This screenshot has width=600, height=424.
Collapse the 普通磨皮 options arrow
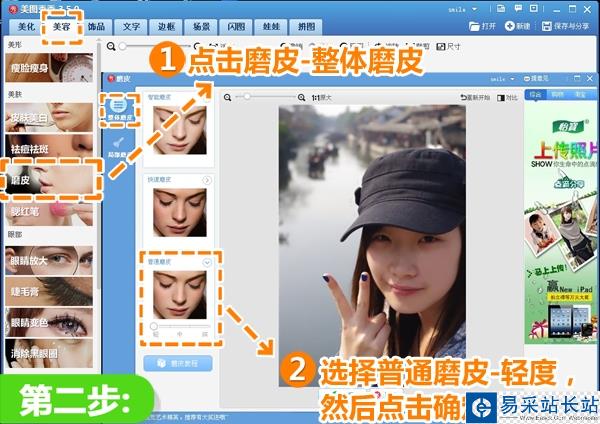point(207,263)
